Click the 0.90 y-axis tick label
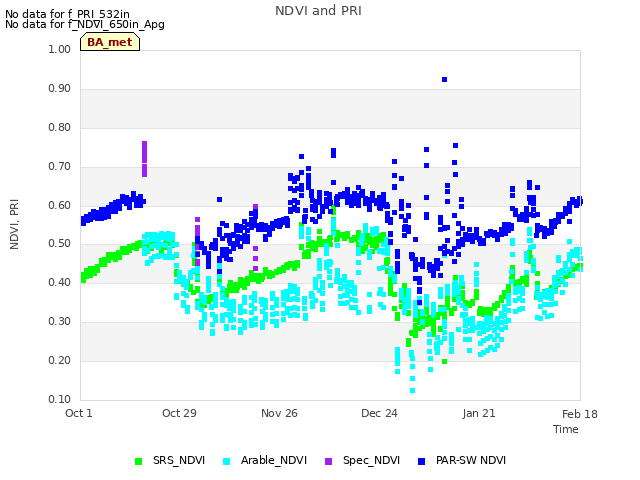Image resolution: width=640 pixels, height=480 pixels. pyautogui.click(x=60, y=89)
